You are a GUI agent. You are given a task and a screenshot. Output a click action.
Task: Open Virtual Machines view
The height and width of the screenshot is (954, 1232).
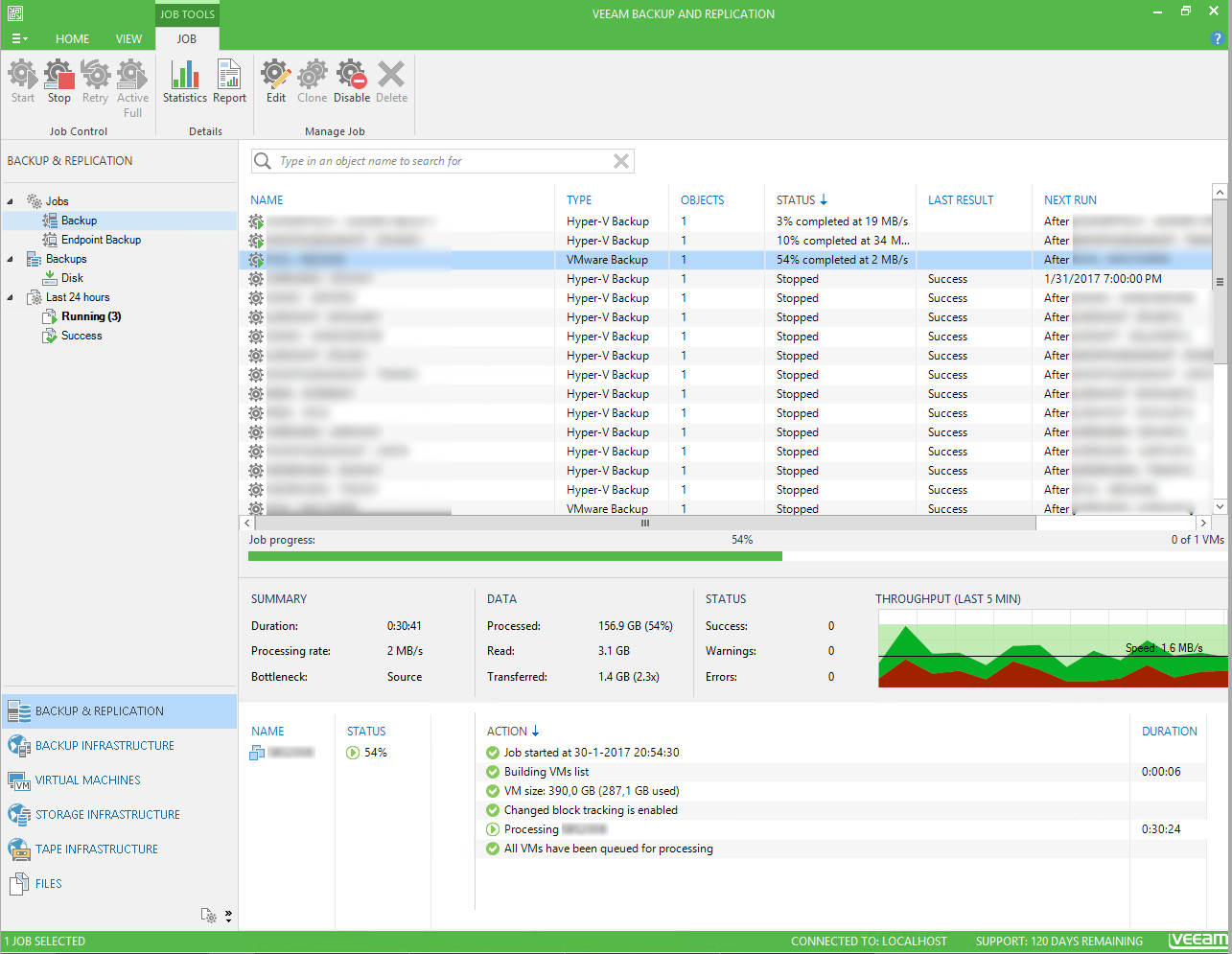[x=87, y=780]
